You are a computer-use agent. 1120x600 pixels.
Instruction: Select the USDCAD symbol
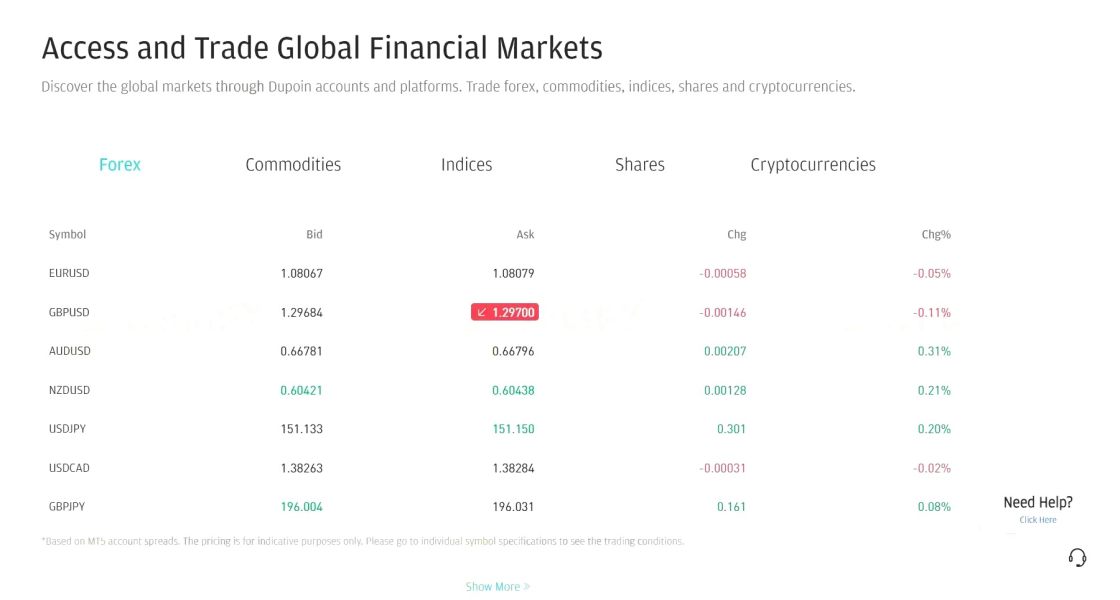point(69,468)
